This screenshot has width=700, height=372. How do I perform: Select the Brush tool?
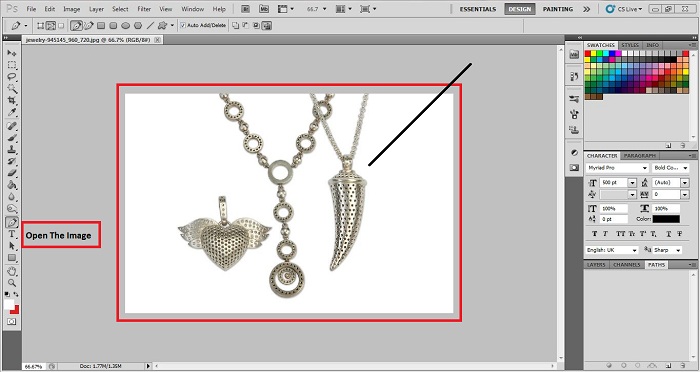click(x=12, y=138)
